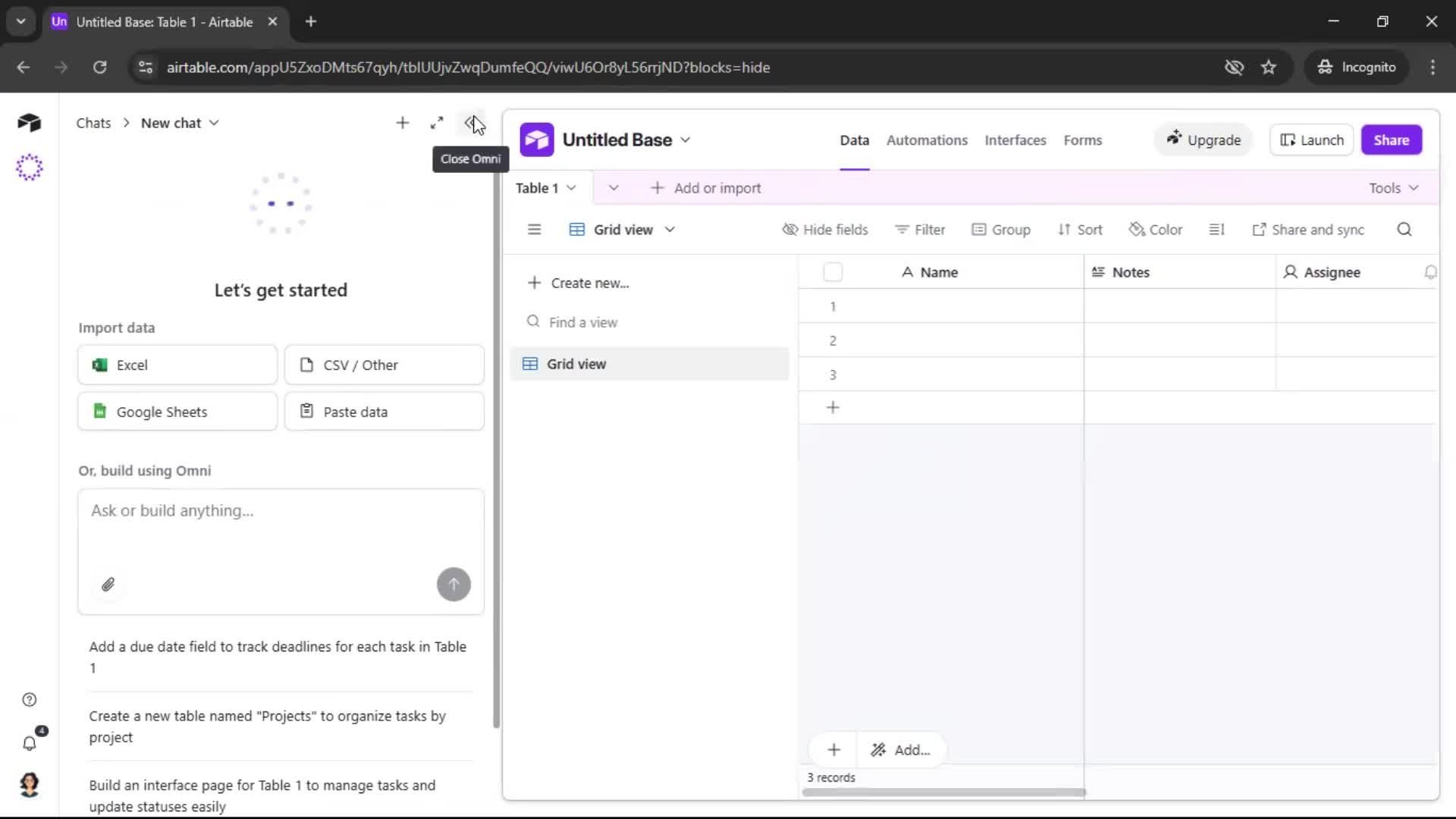Switch to the Interfaces tab
This screenshot has width=1456, height=819.
click(x=1015, y=140)
